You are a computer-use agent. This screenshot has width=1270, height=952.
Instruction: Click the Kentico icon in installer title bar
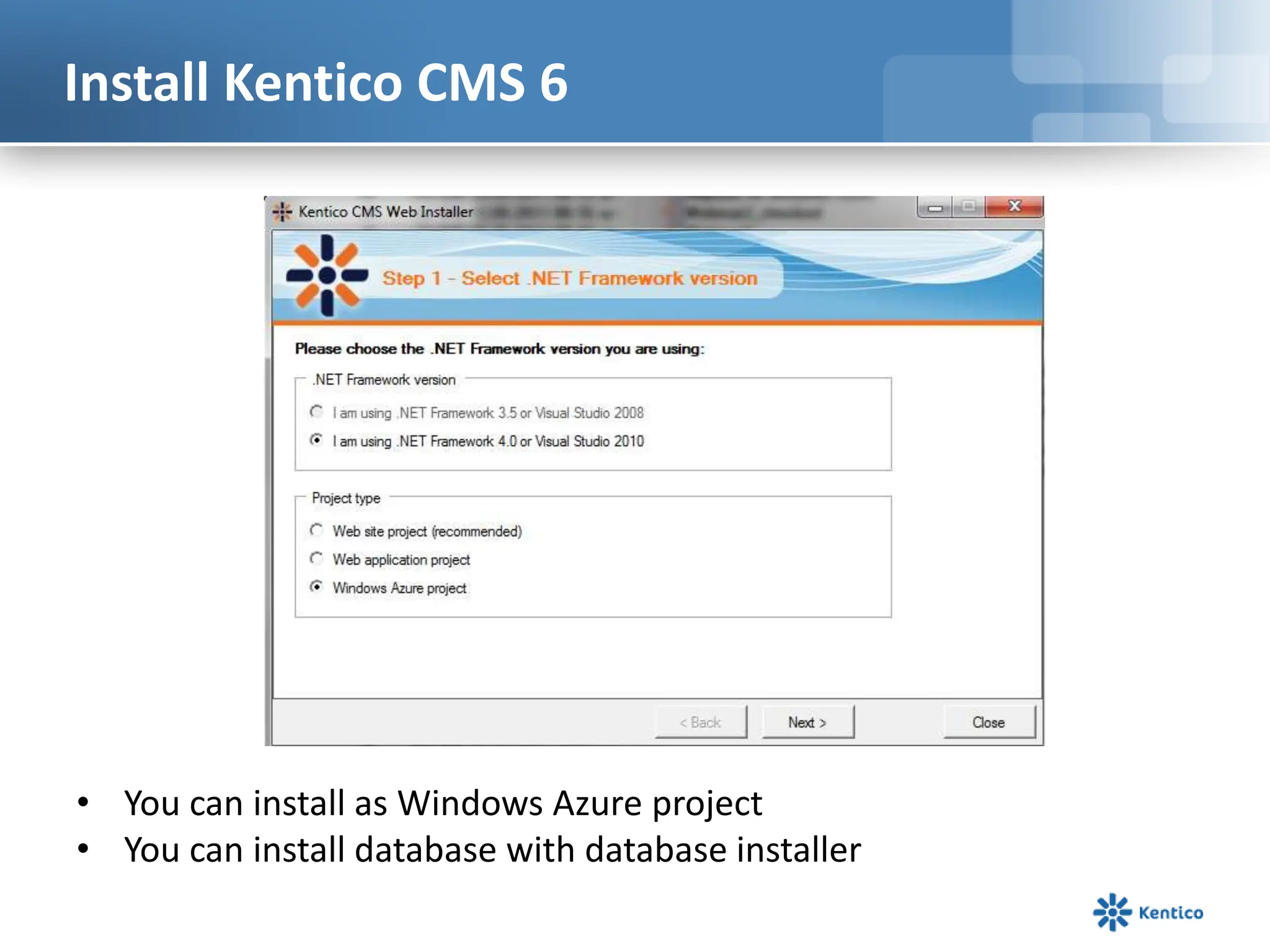click(x=282, y=212)
